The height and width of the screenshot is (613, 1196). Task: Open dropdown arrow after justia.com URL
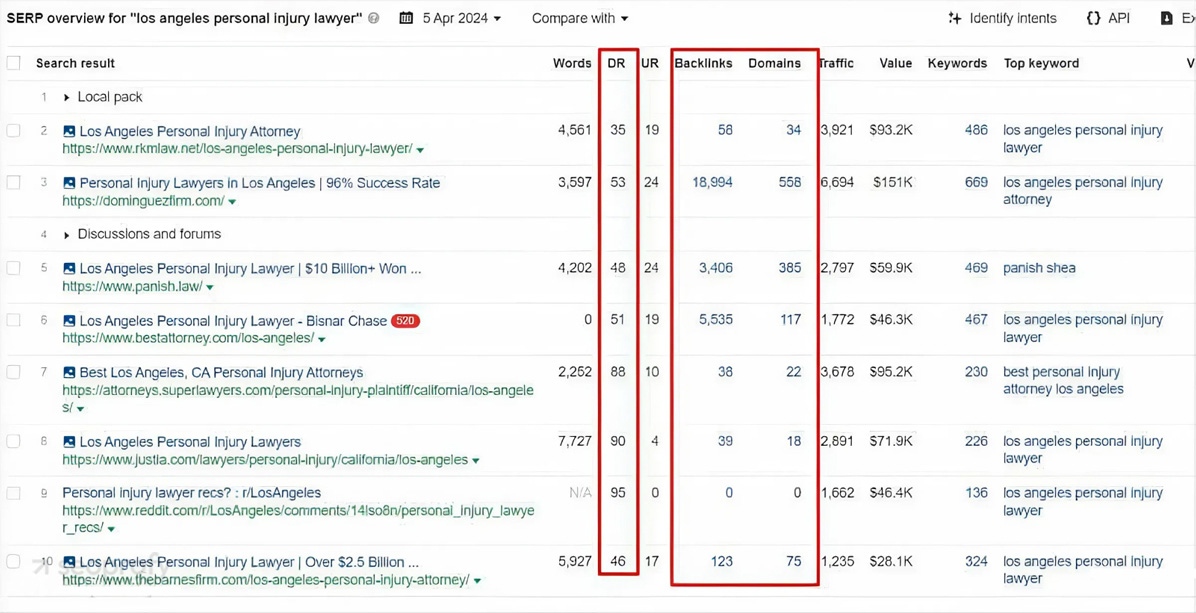(476, 461)
